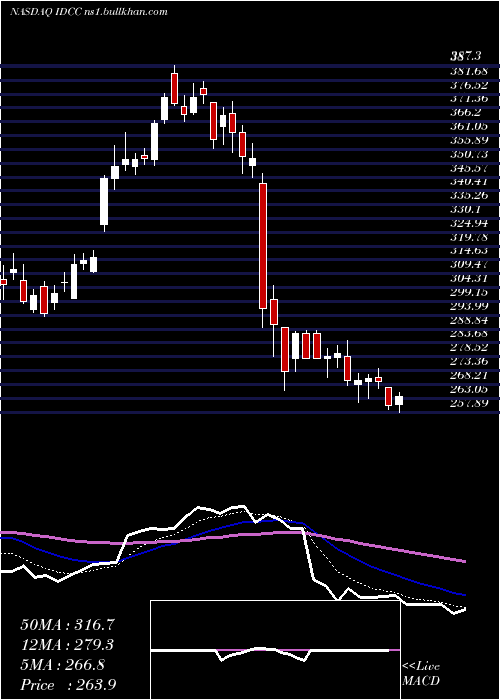Image resolution: width=500 pixels, height=700 pixels.
Task: Click the 263.05 price axis label
Action: (470, 389)
